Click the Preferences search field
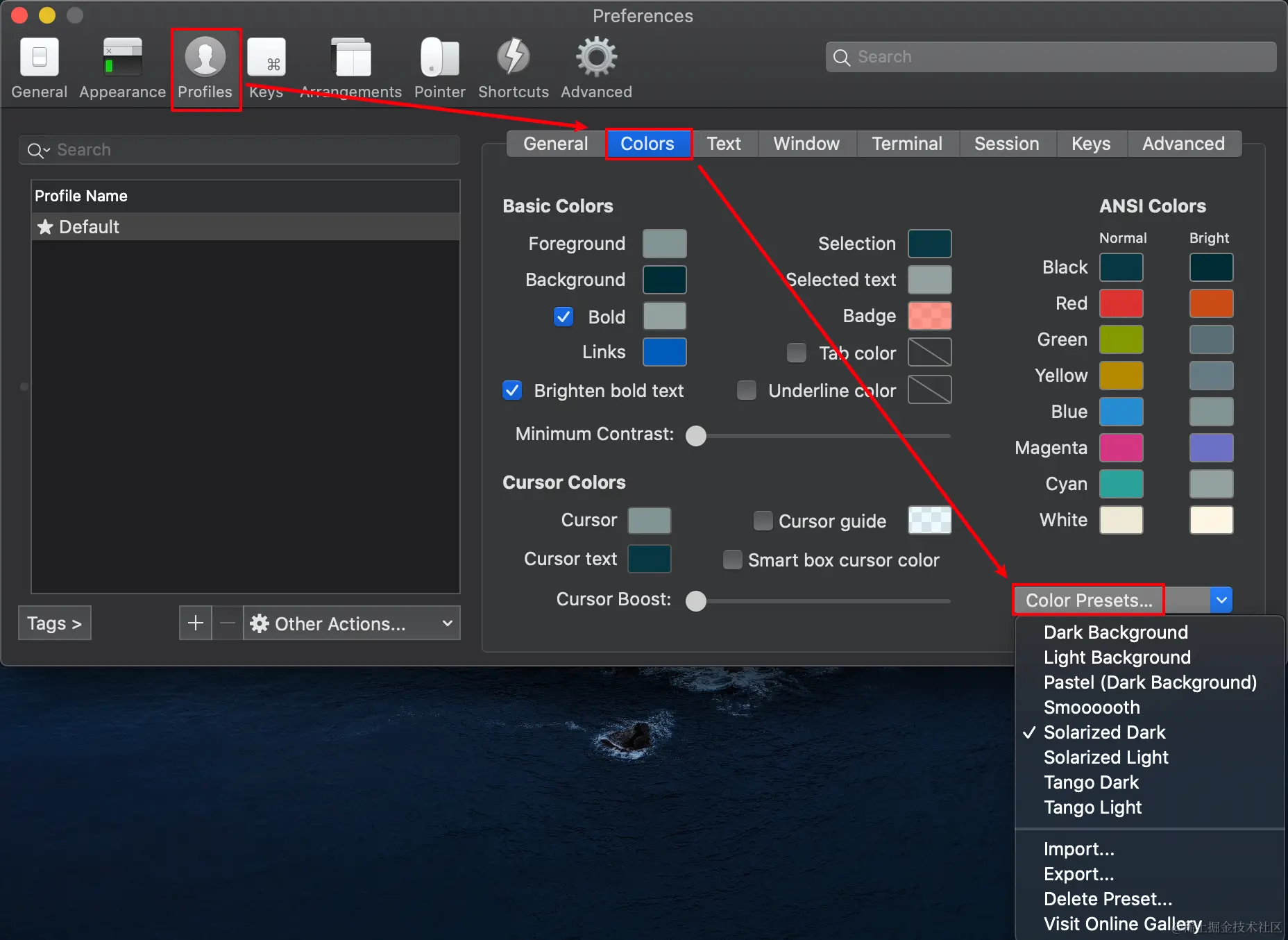The image size is (1288, 940). (x=1051, y=57)
